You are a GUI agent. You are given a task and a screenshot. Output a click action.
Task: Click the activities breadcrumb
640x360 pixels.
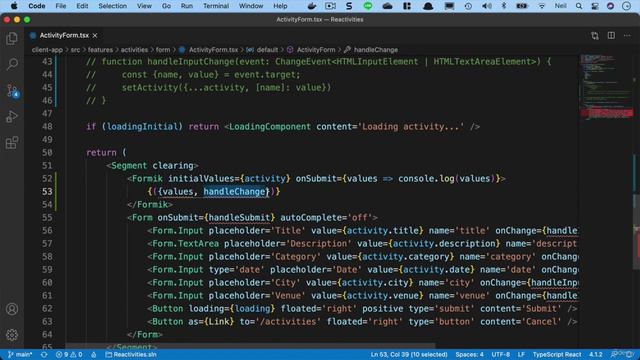click(x=134, y=50)
